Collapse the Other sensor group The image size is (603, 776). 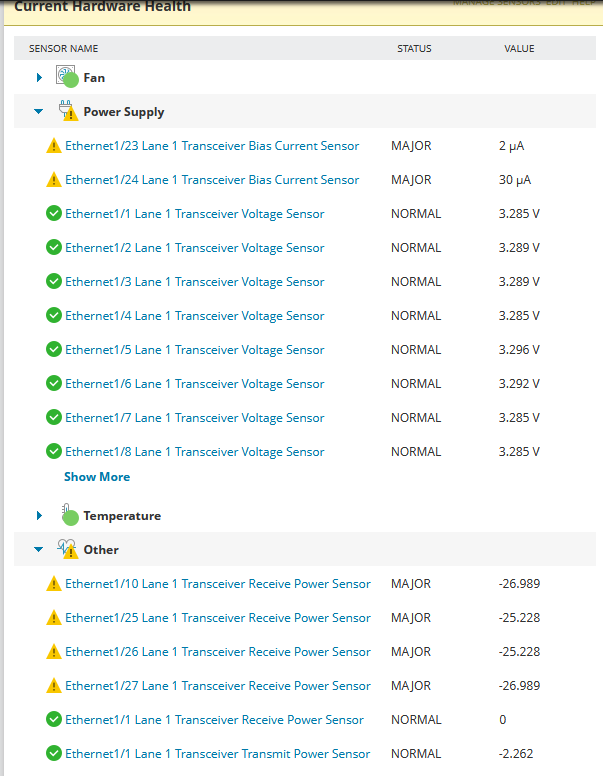pyautogui.click(x=39, y=550)
